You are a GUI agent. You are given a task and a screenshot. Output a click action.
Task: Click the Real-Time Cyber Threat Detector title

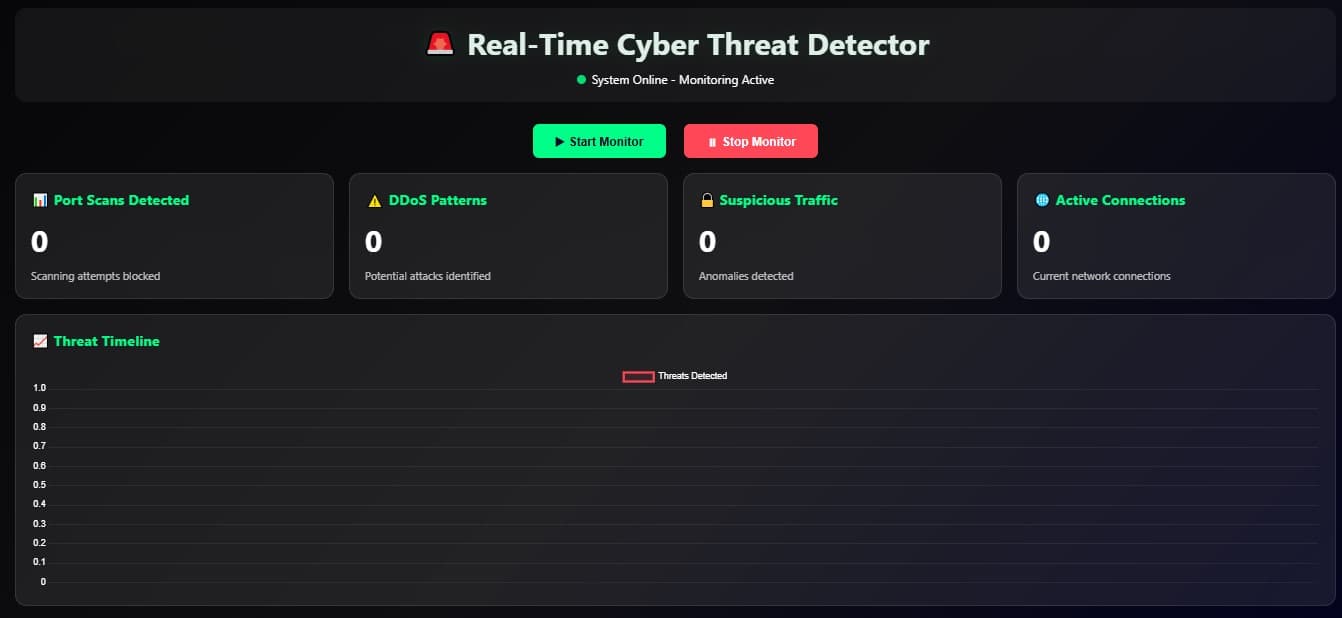[697, 44]
